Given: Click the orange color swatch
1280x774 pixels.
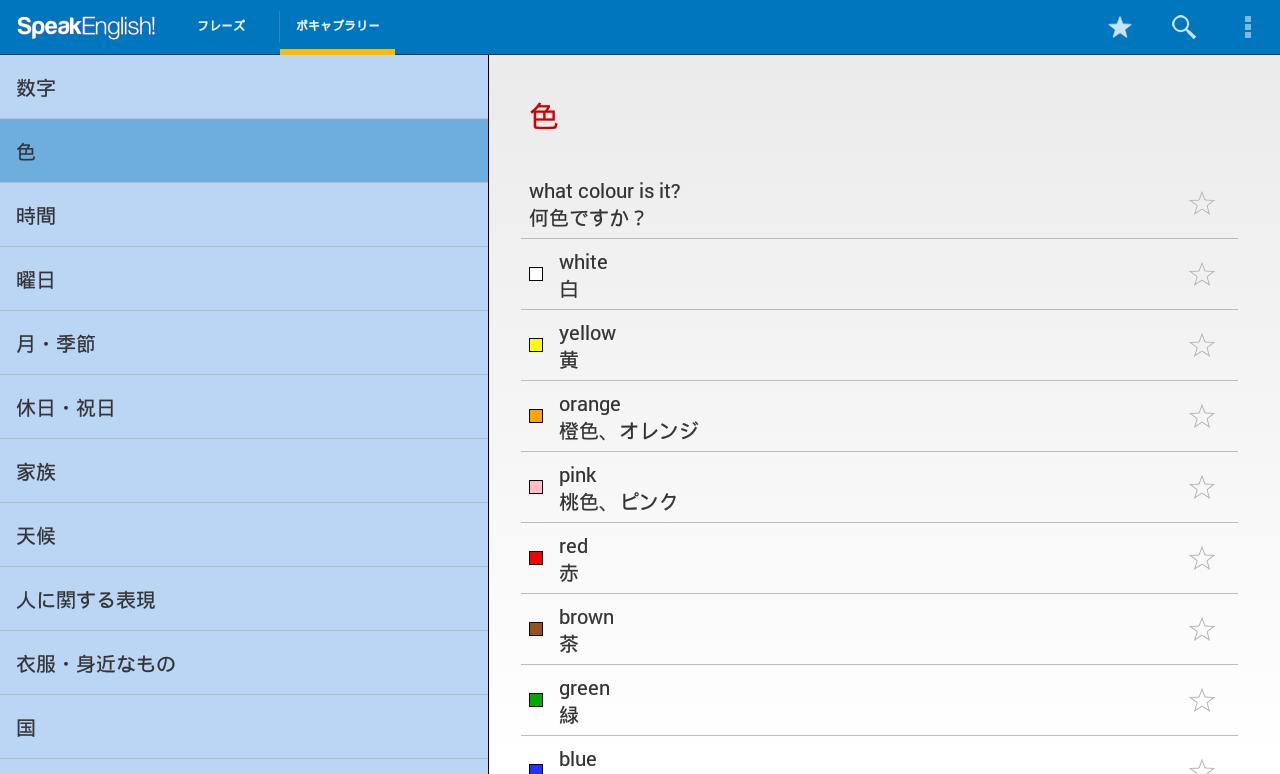Looking at the screenshot, I should click(536, 416).
